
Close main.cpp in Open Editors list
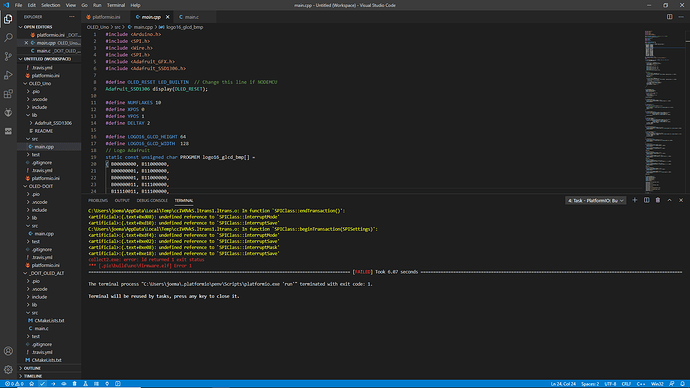[26, 43]
